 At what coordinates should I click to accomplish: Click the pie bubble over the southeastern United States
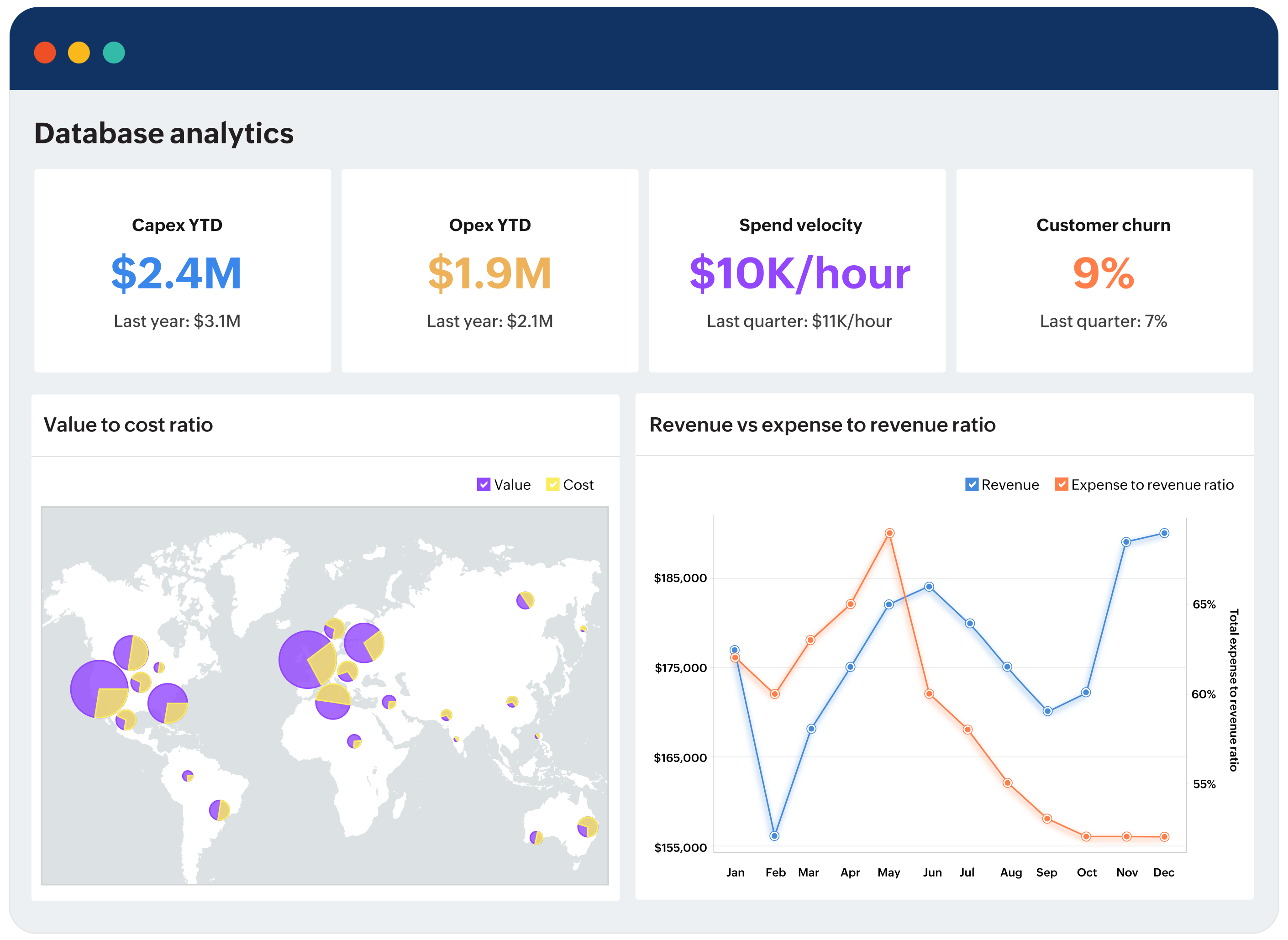[167, 704]
